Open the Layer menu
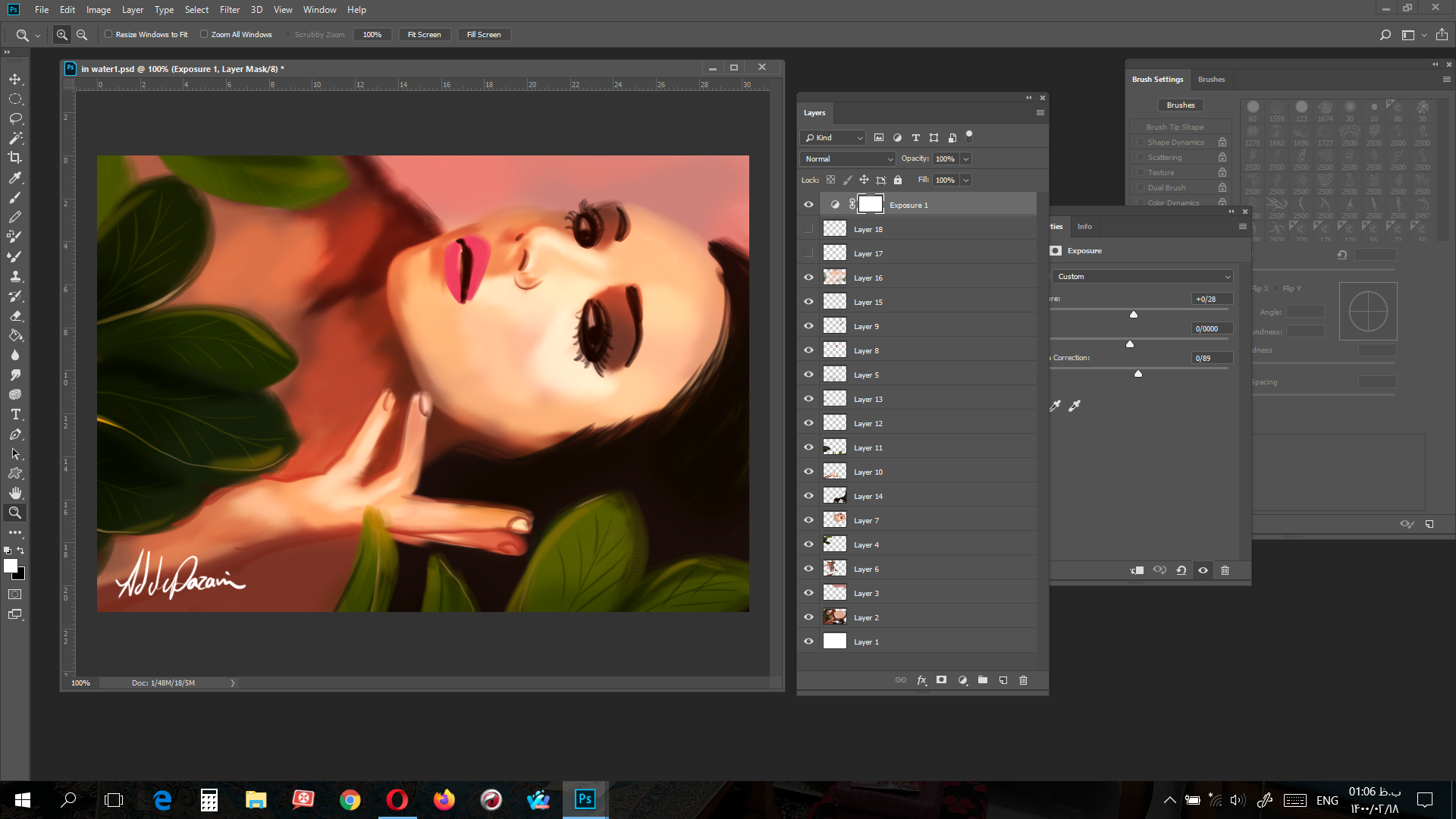The height and width of the screenshot is (819, 1456). coord(133,10)
